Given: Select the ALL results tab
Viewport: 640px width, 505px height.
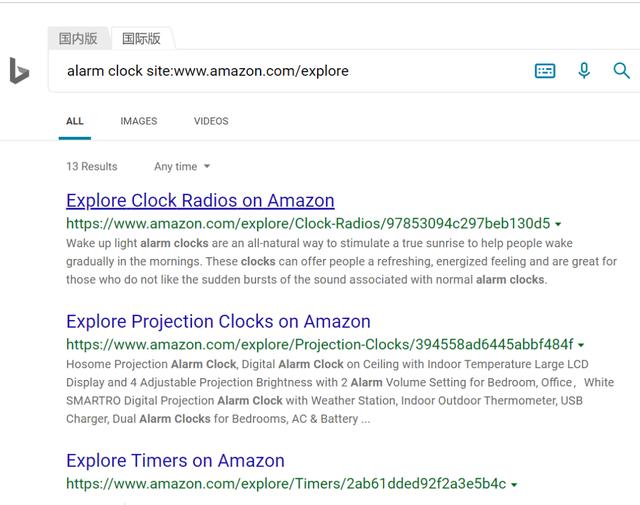Looking at the screenshot, I should (x=75, y=121).
